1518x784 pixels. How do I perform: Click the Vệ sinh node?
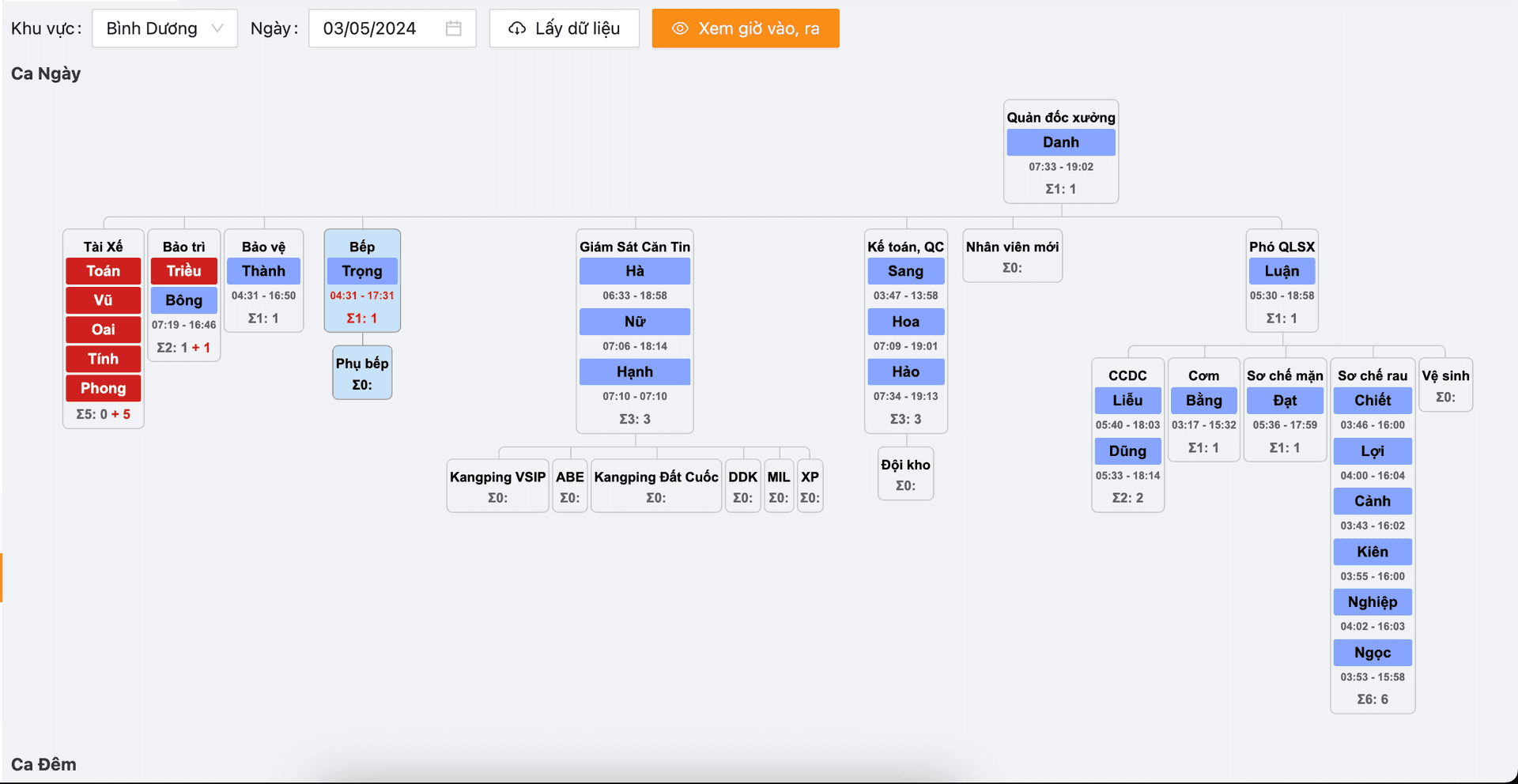point(1445,385)
